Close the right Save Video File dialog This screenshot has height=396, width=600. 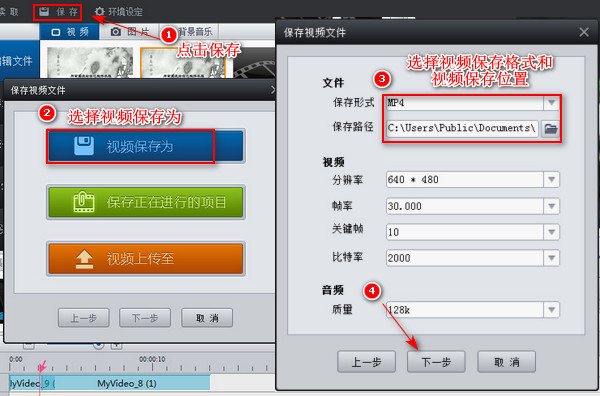584,32
